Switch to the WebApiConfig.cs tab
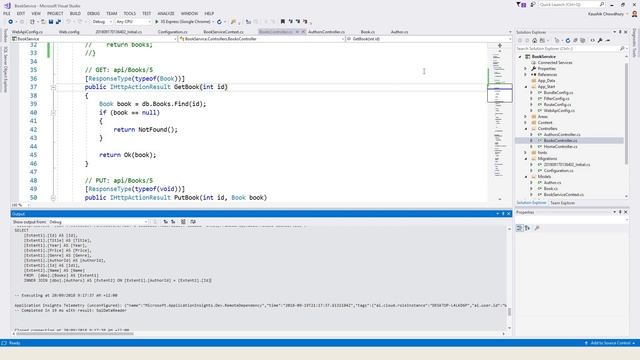 click(27, 32)
